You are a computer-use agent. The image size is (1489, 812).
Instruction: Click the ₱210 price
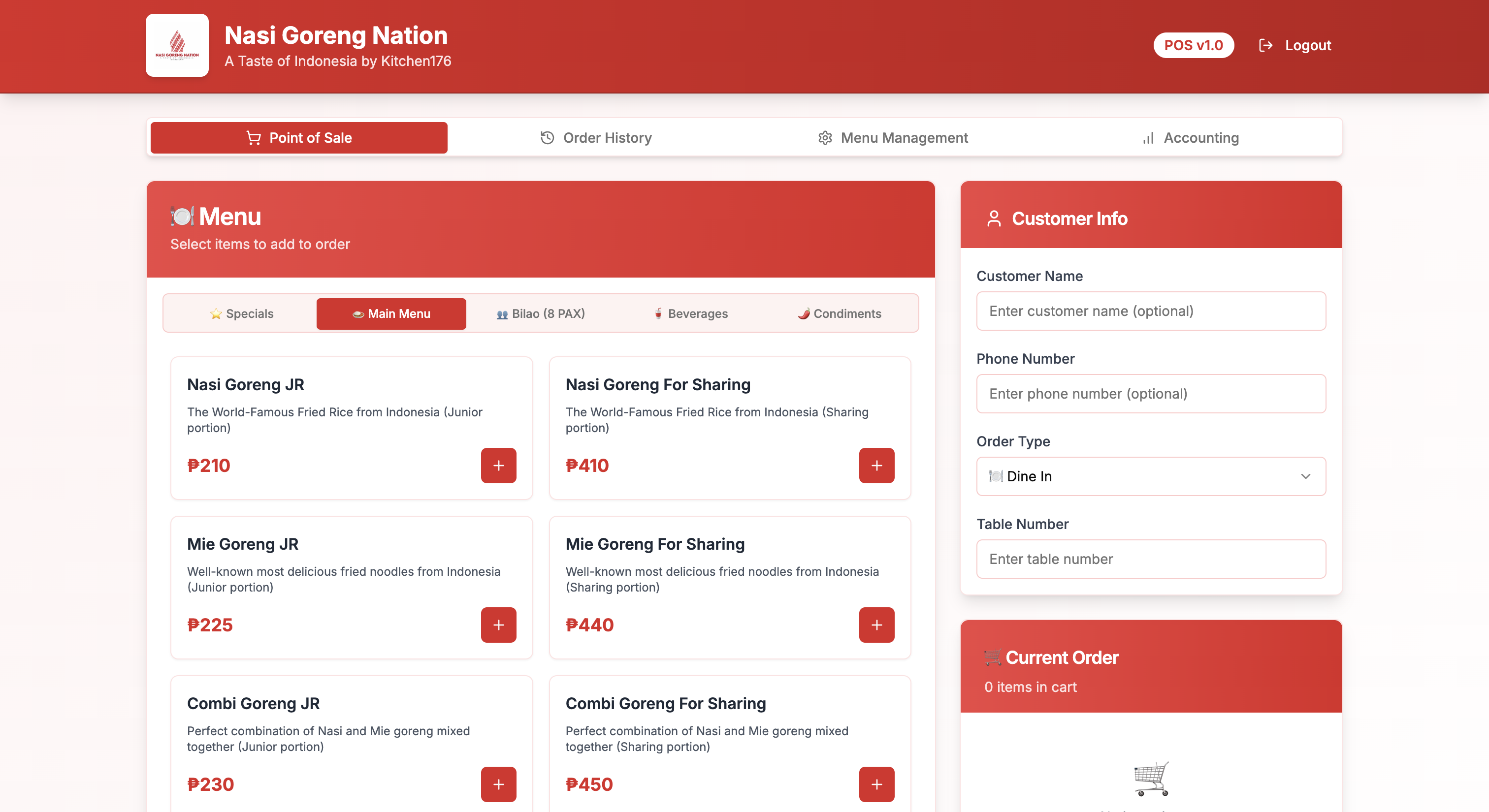(x=208, y=465)
